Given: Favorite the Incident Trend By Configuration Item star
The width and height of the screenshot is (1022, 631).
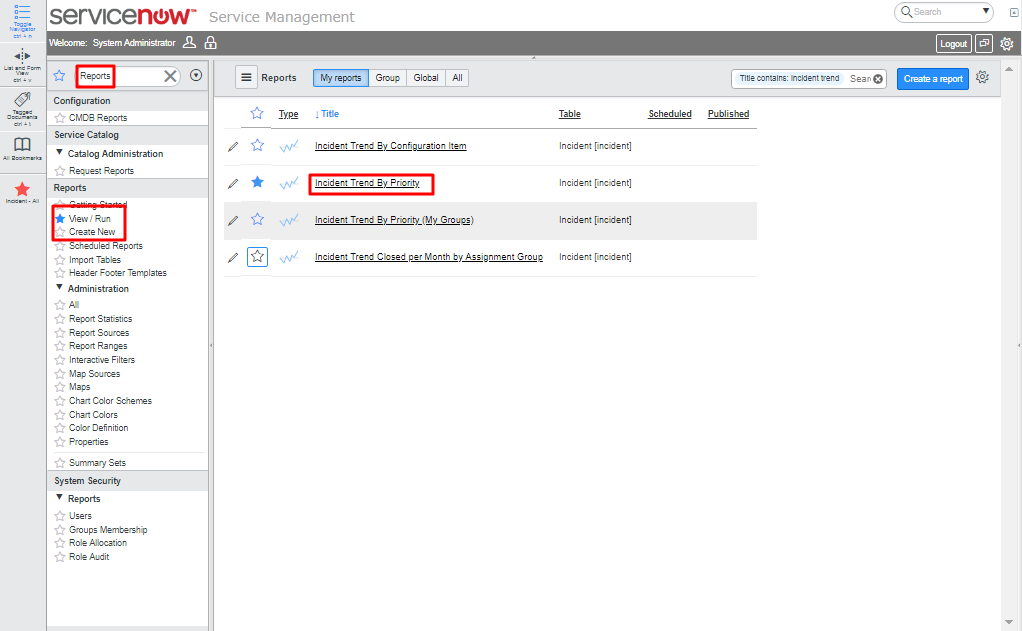Looking at the screenshot, I should click(257, 145).
